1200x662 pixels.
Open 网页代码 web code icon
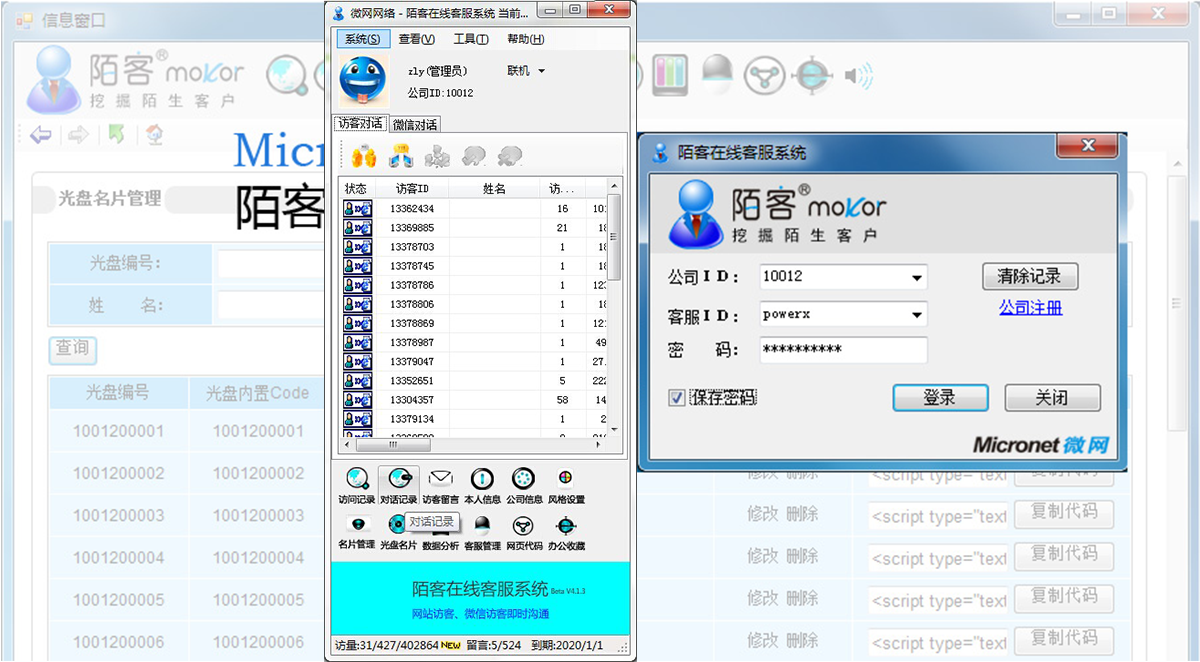tap(523, 525)
